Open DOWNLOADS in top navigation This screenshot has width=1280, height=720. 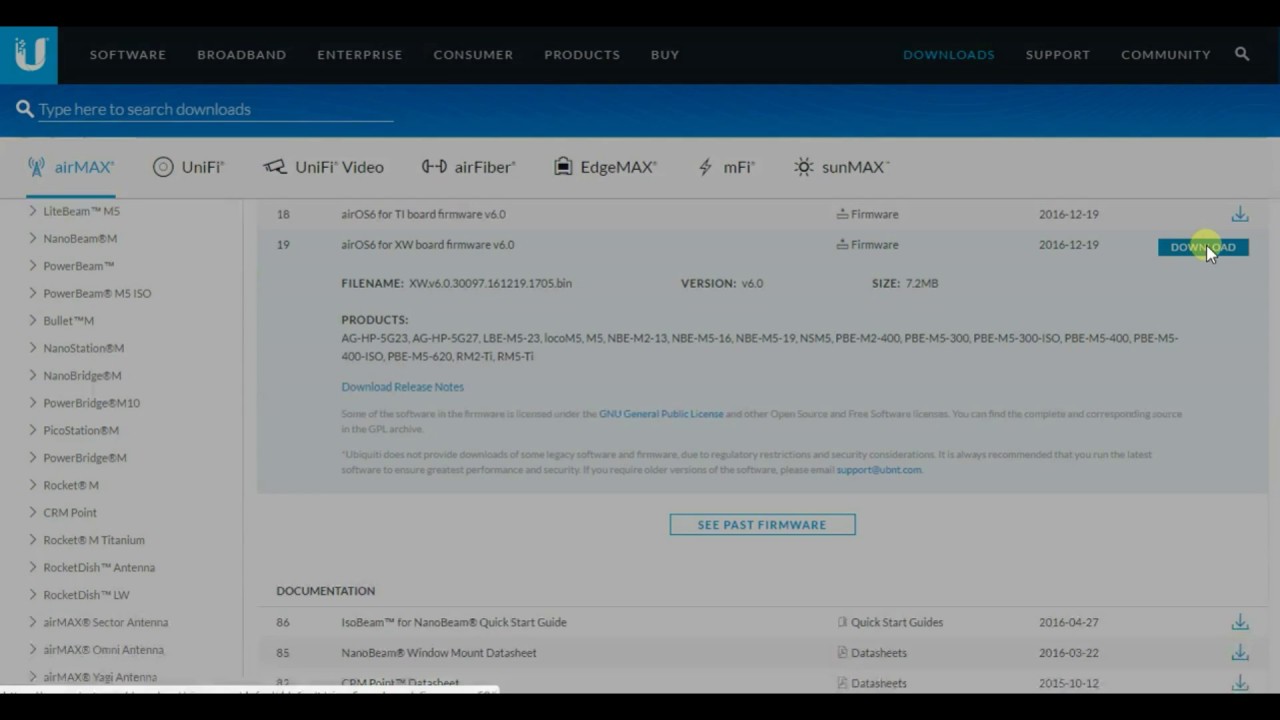[949, 54]
